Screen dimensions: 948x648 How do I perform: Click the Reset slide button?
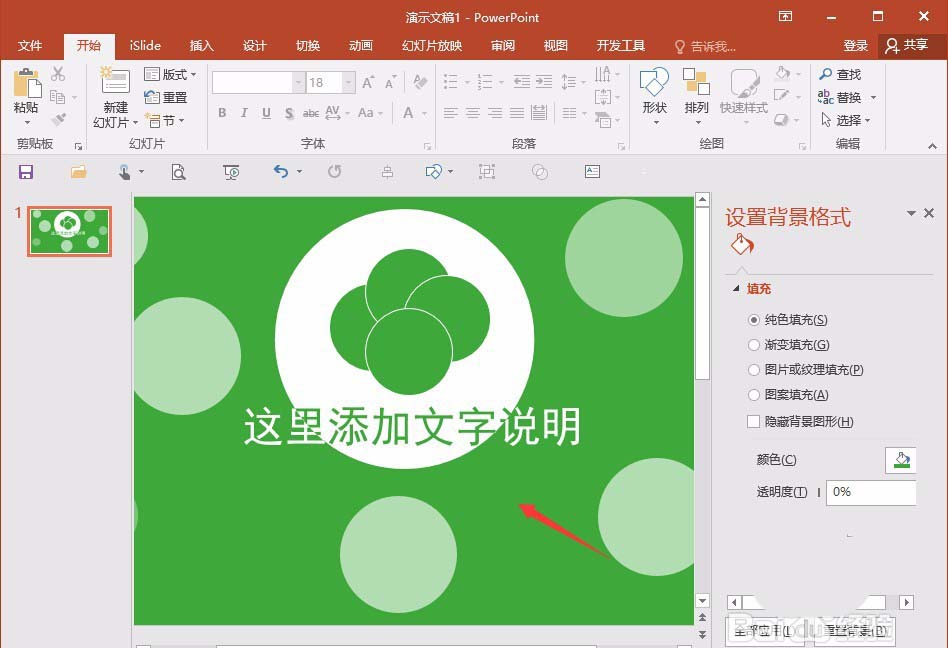[x=166, y=97]
